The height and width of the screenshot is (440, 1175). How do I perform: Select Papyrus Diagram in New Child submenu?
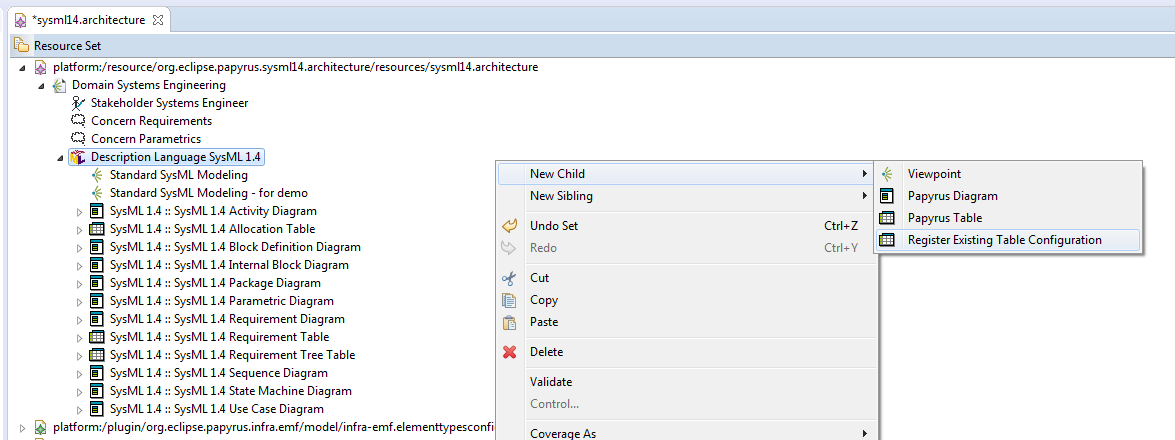1007,196
